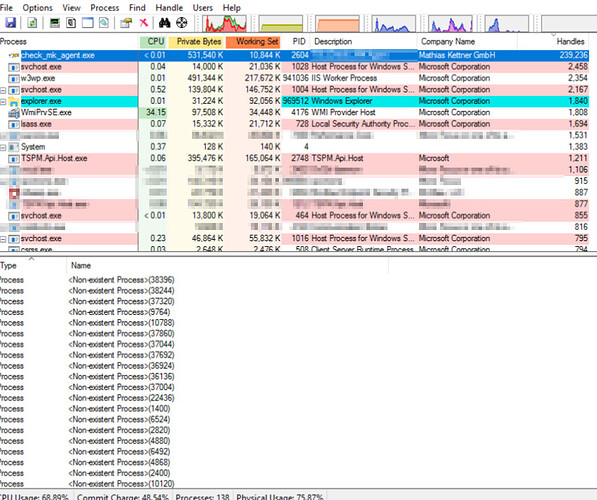Open the Find menu
The width and height of the screenshot is (597, 500).
[x=137, y=8]
